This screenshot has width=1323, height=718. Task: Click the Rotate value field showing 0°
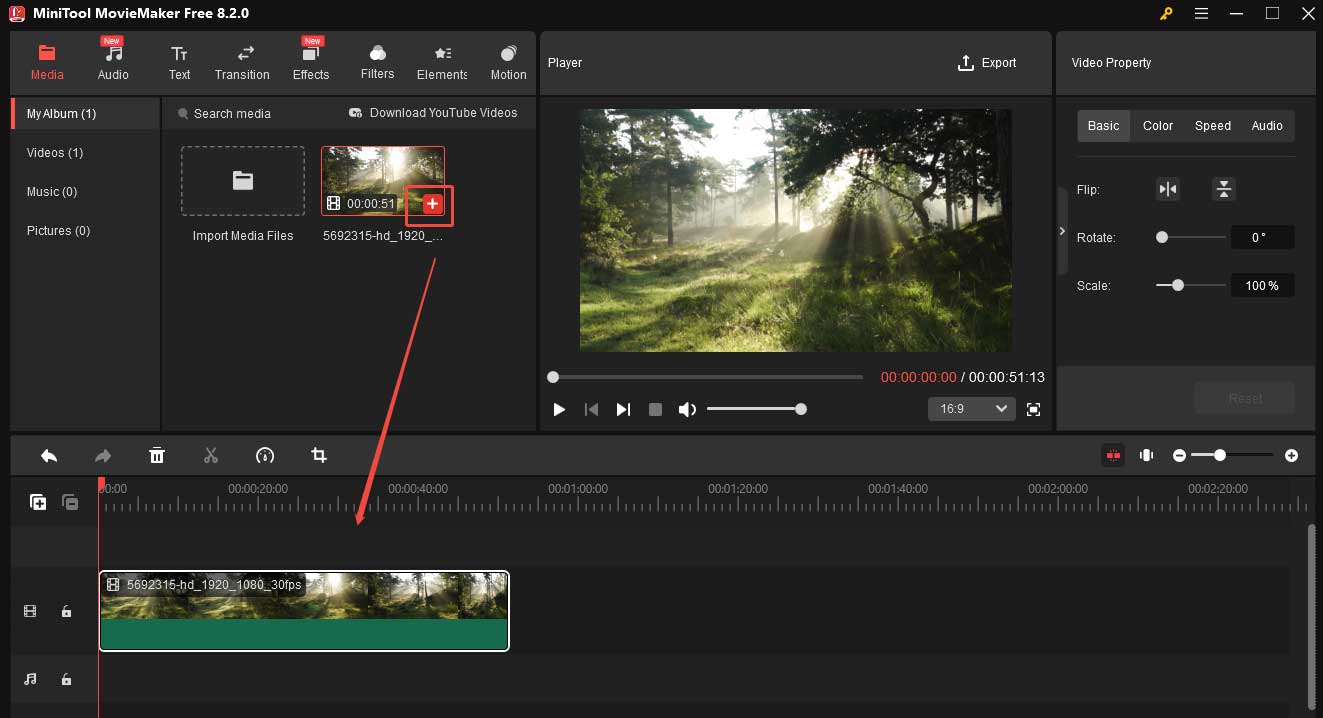click(1262, 238)
